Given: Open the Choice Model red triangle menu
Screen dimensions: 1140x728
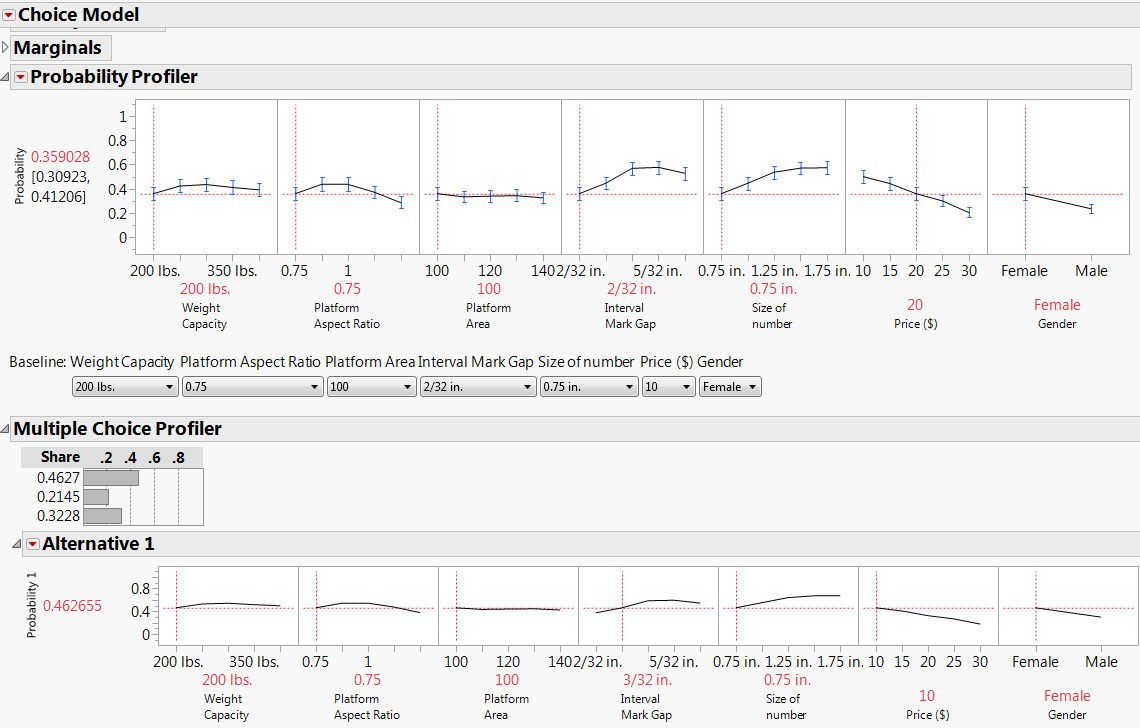Looking at the screenshot, I should tap(9, 15).
